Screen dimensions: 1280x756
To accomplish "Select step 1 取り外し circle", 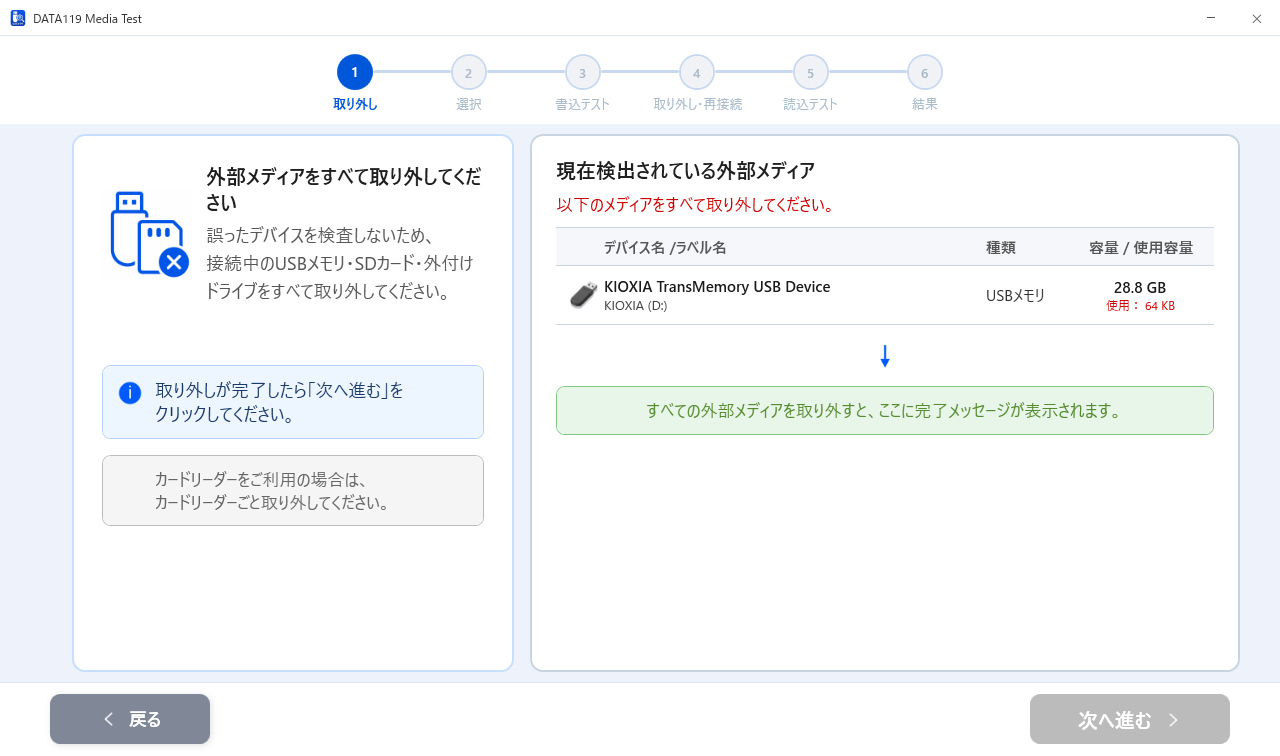I will (x=355, y=72).
